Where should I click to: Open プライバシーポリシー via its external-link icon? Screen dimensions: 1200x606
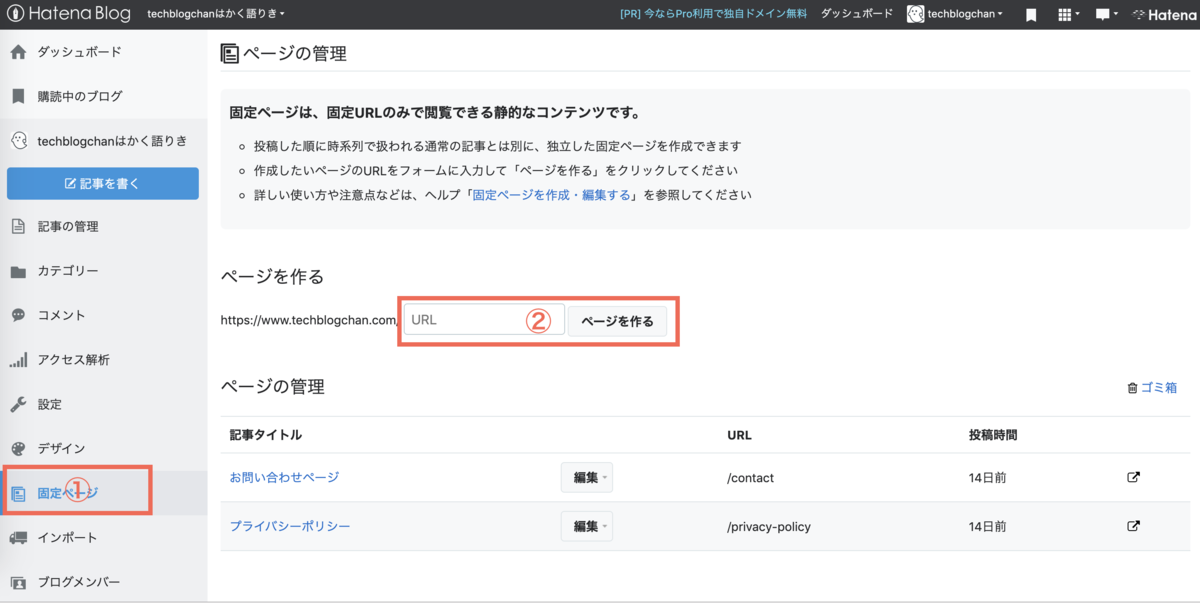pyautogui.click(x=1133, y=526)
